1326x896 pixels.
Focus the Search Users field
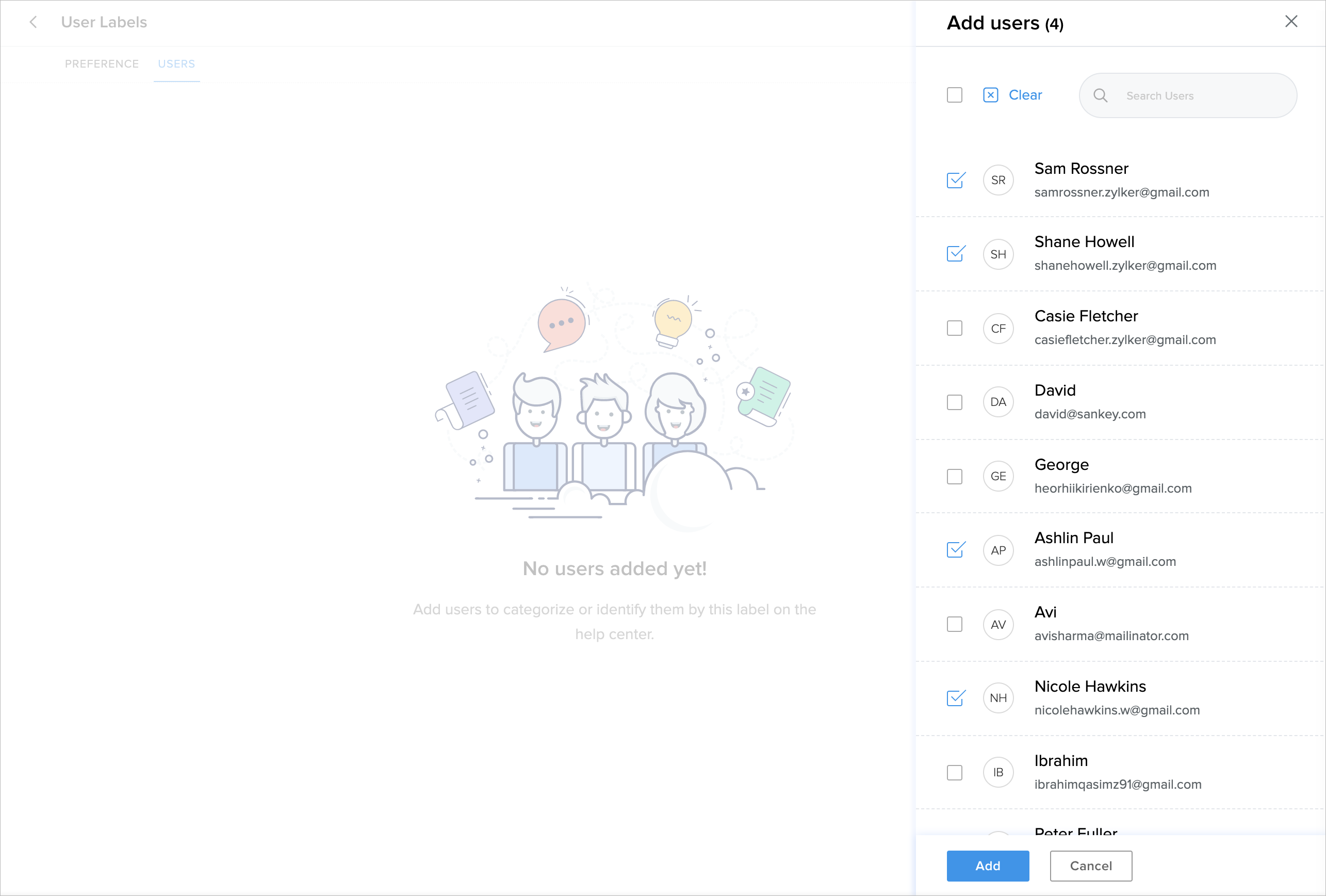[x=1198, y=96]
